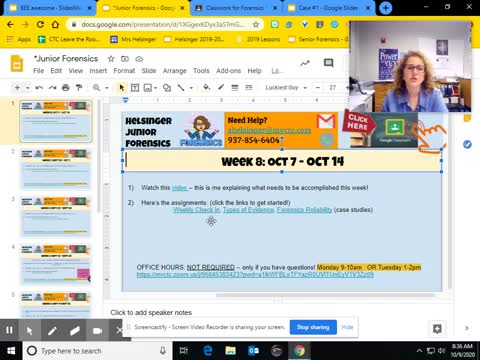Click the Fill color bucket icon
The image size is (480, 360).
pos(206,87)
